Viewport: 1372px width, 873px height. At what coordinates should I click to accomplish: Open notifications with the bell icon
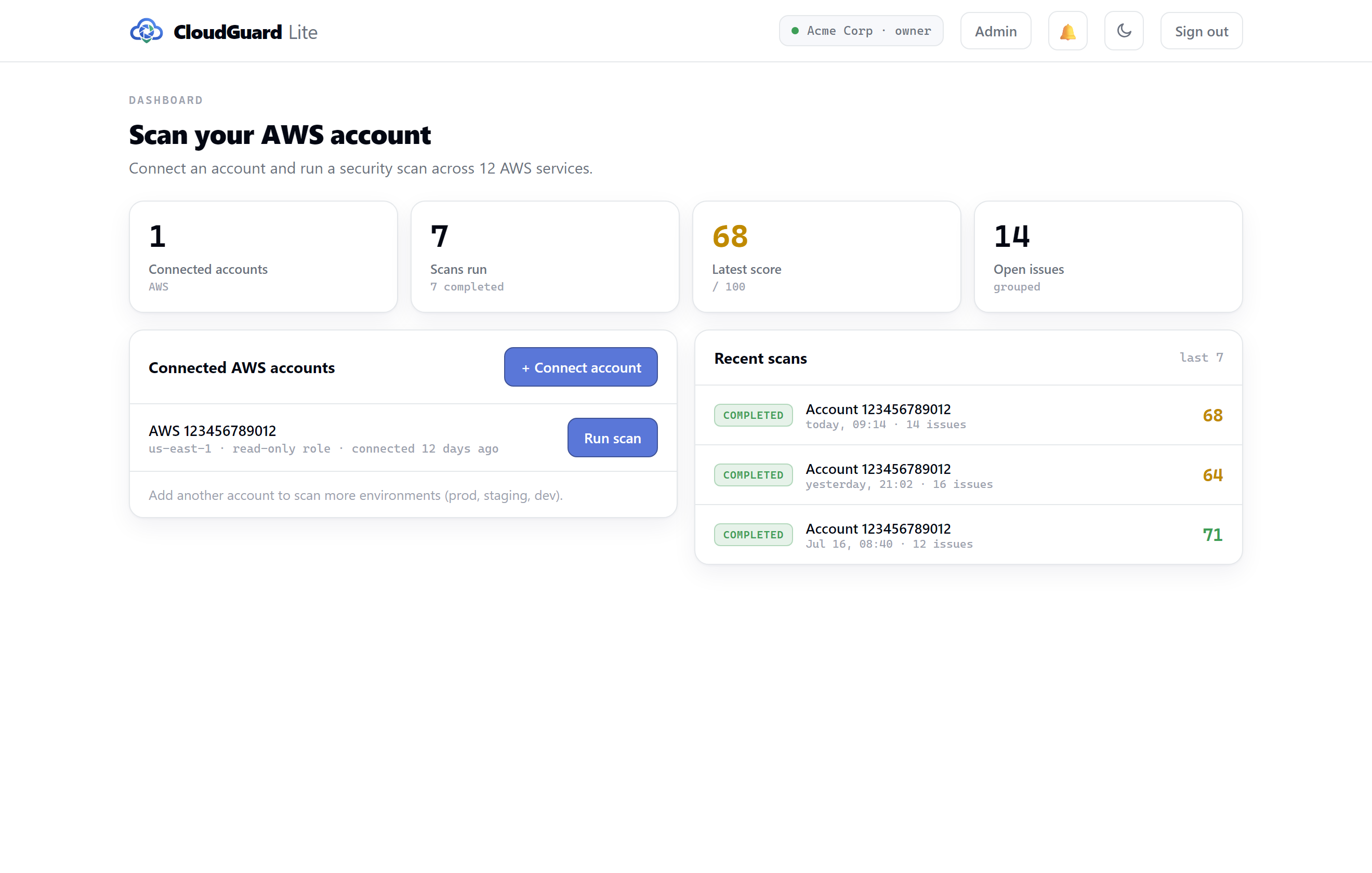(1068, 31)
